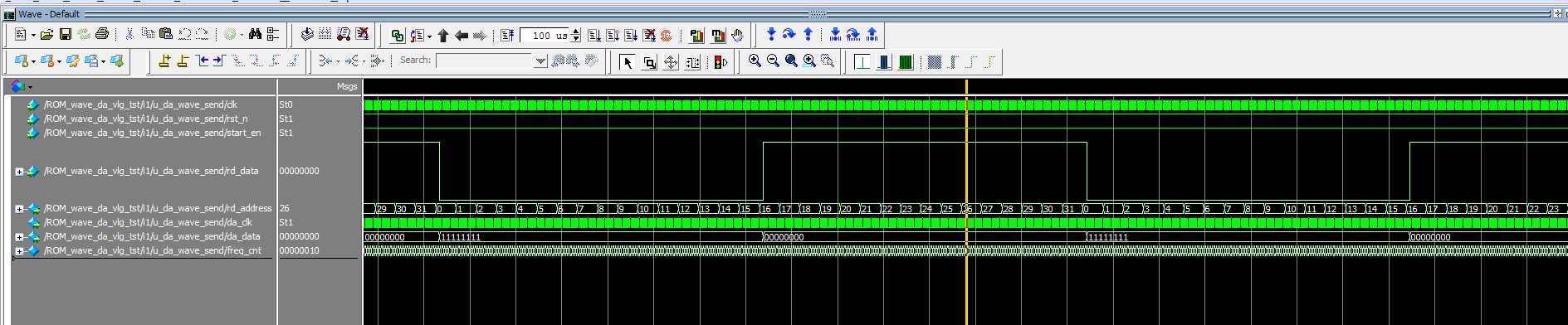This screenshot has width=1568, height=325.
Task: Click Zoom In on Active Cursor icon
Action: (x=809, y=61)
